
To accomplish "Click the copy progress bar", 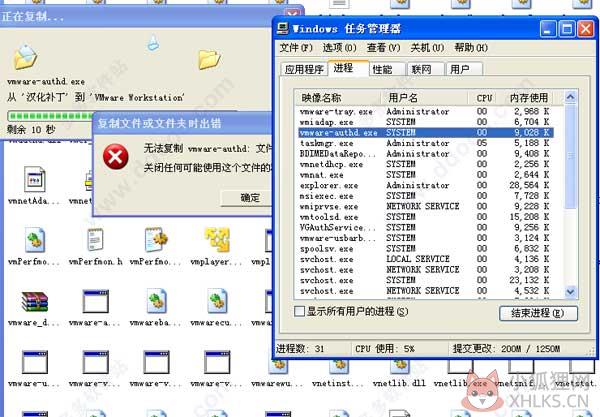I will point(52,116).
